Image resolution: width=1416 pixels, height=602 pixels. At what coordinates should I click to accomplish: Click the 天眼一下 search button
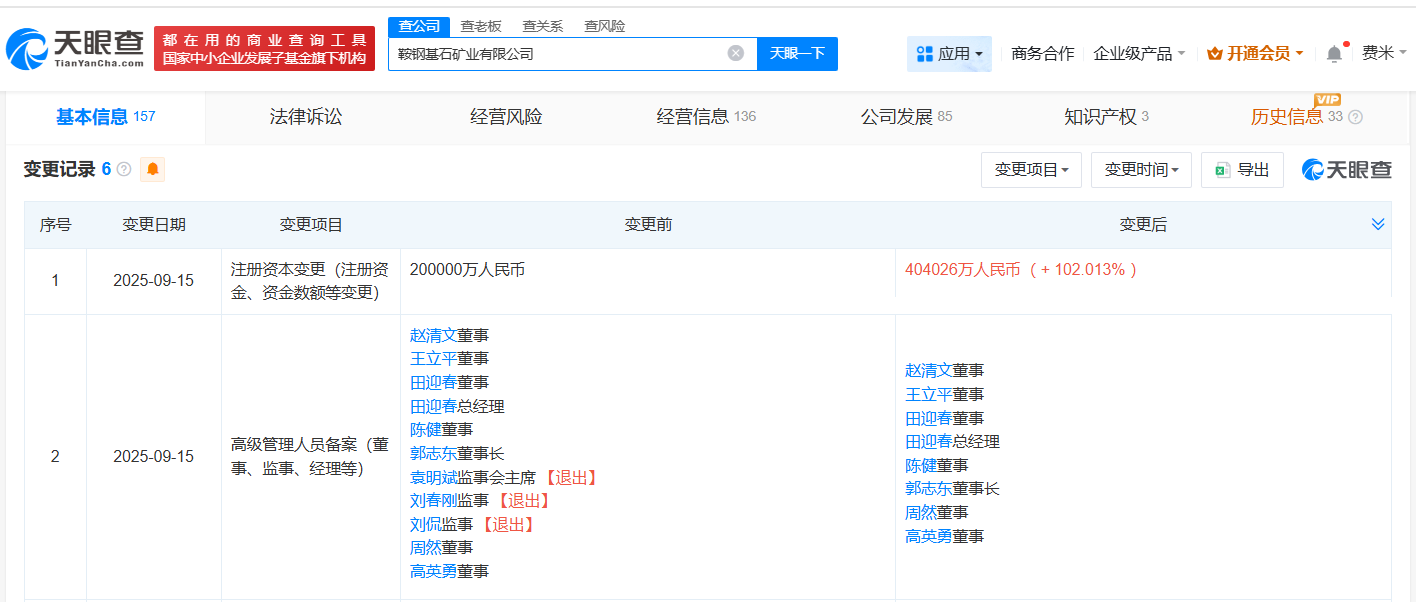(797, 53)
